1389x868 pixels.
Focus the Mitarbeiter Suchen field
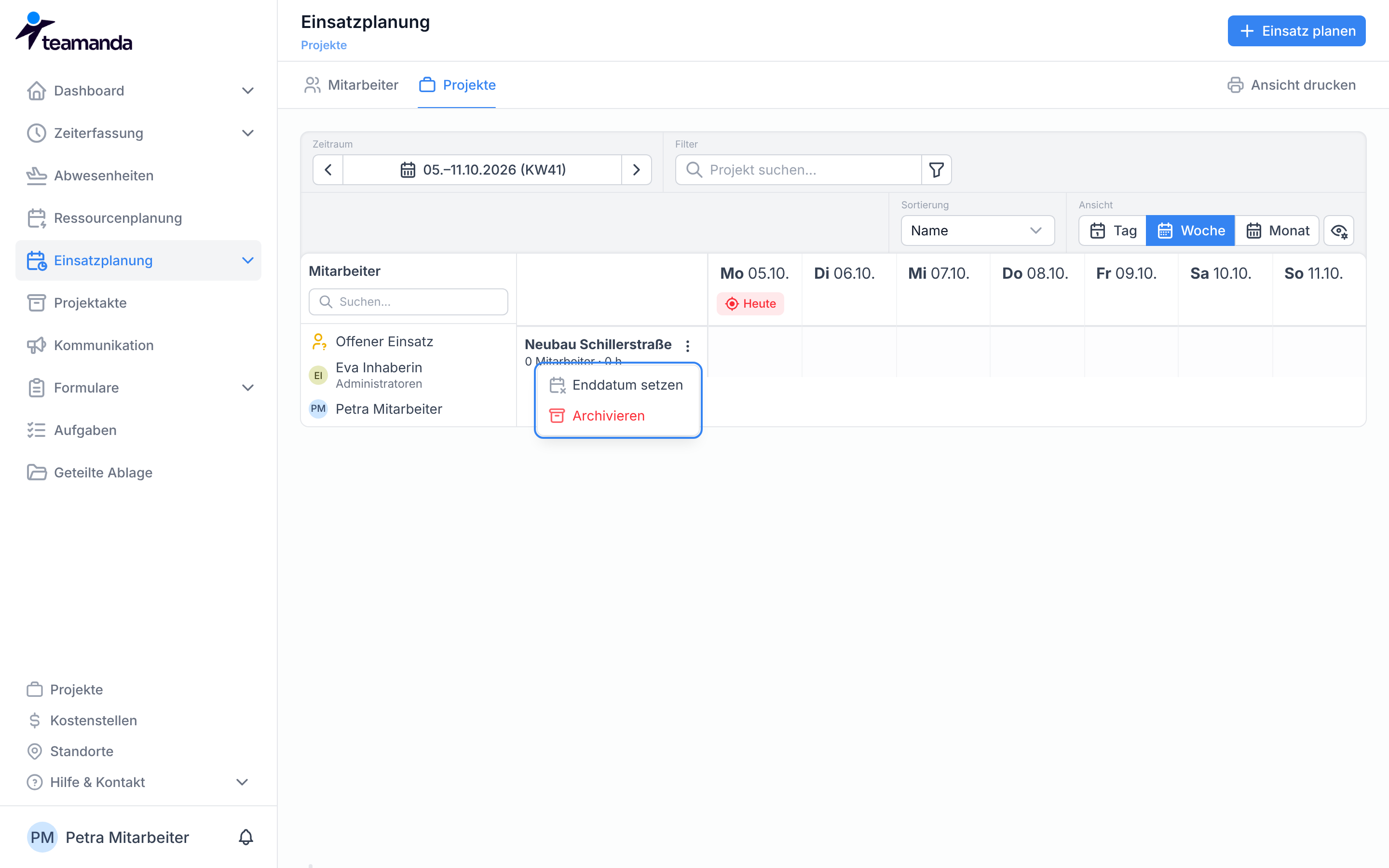(x=408, y=302)
